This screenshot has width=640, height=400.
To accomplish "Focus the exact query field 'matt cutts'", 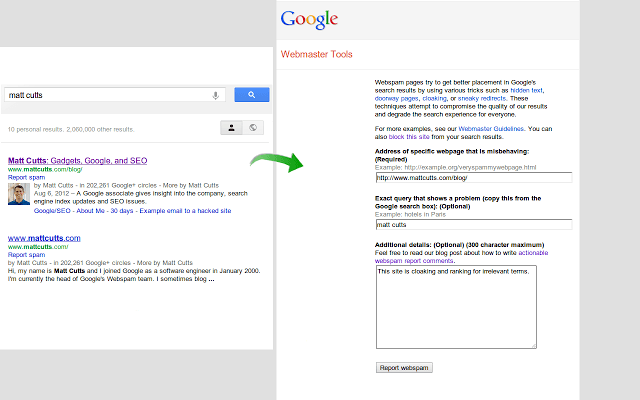I will pyautogui.click(x=474, y=224).
